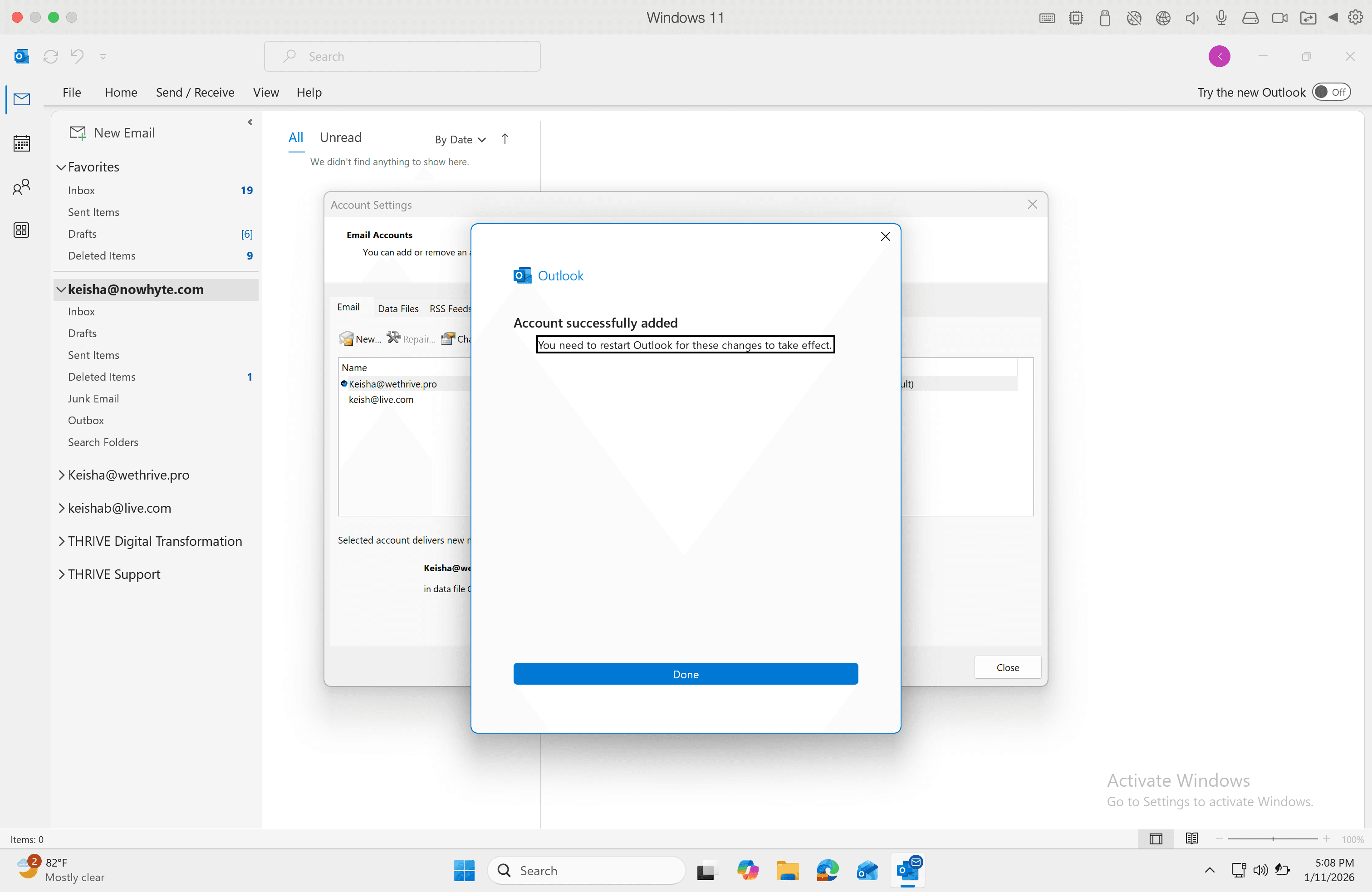Switch to Normal view in status bar
The height and width of the screenshot is (892, 1372).
[1155, 839]
